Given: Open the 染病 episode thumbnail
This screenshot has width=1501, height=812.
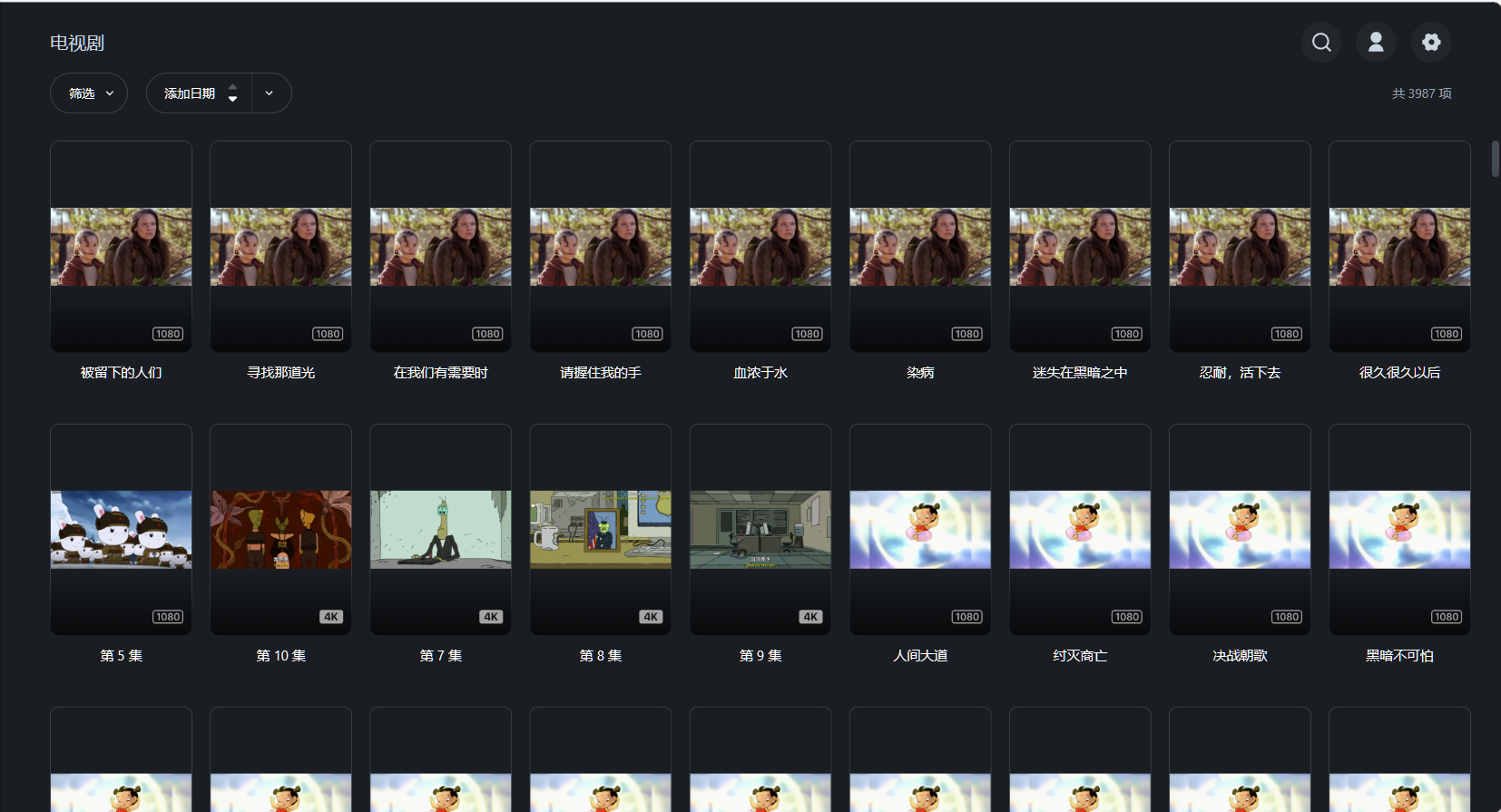Looking at the screenshot, I should [920, 247].
